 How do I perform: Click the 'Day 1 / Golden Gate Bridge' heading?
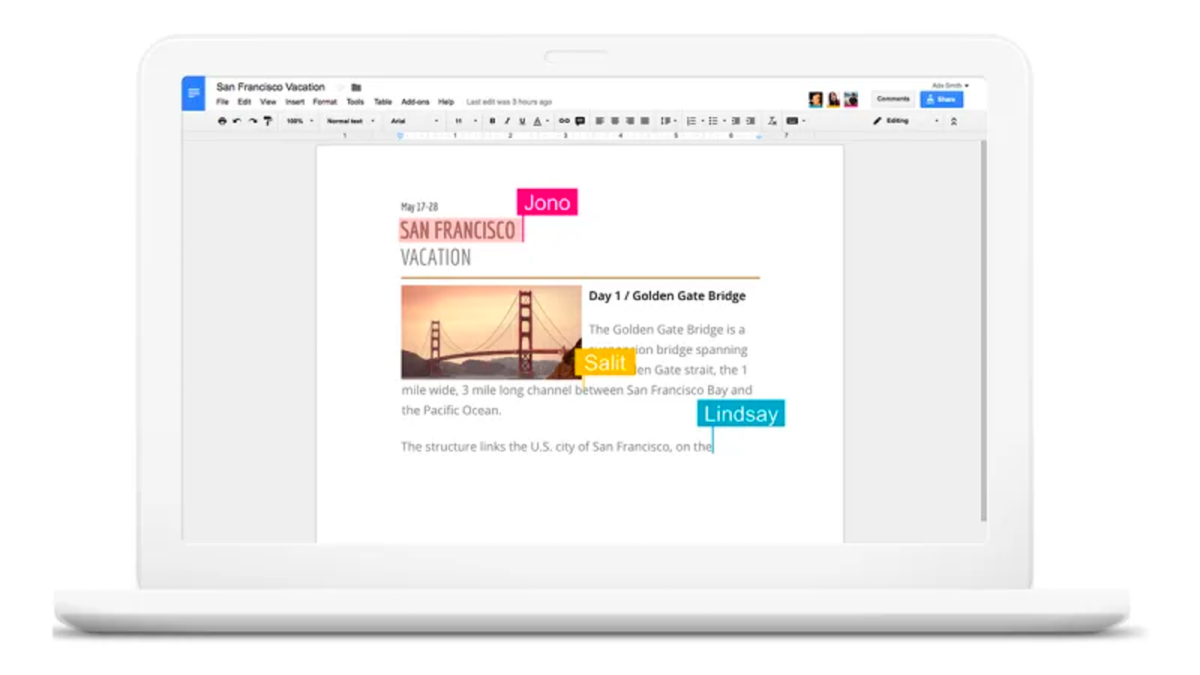[x=667, y=296]
